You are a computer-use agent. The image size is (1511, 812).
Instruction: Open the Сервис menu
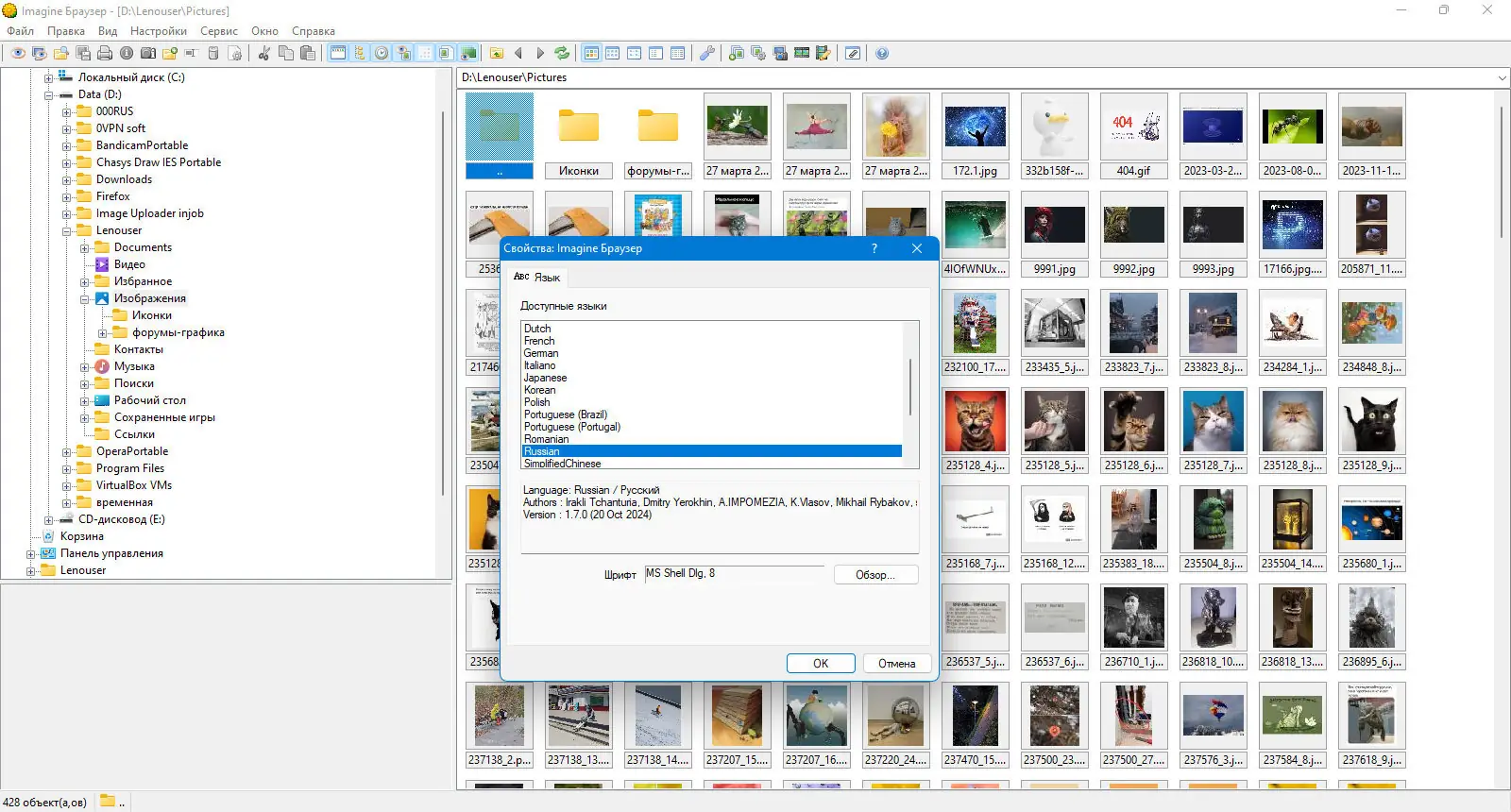coord(219,31)
